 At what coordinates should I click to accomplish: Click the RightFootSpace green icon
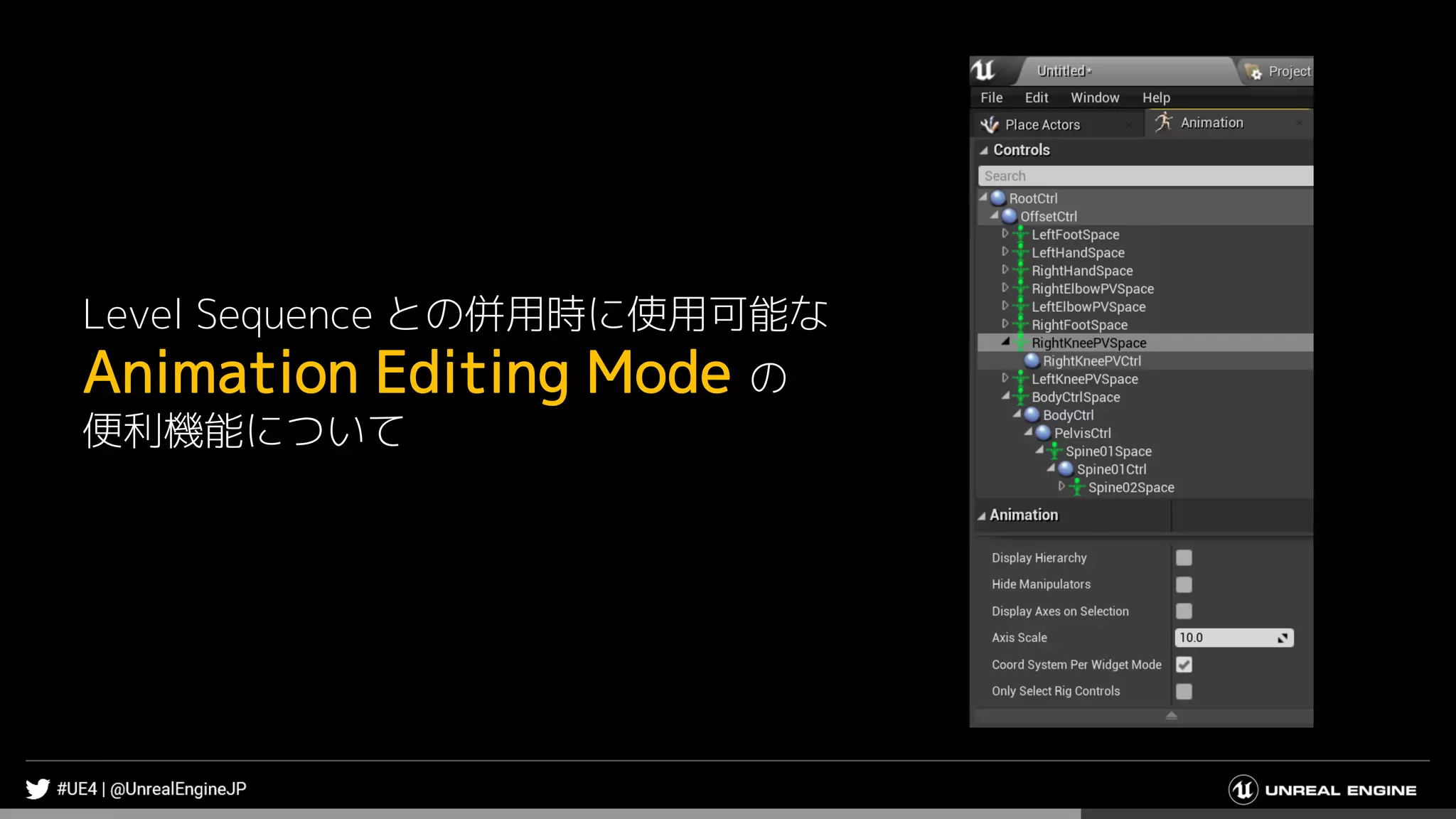click(1021, 325)
